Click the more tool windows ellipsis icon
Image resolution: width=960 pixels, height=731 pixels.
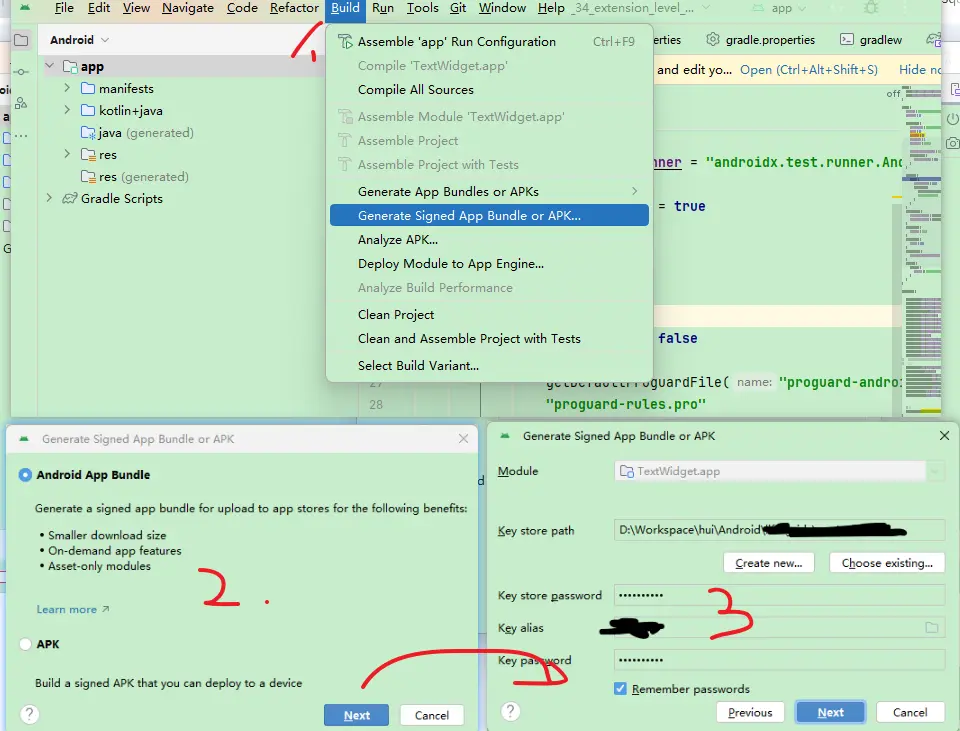click(21, 135)
